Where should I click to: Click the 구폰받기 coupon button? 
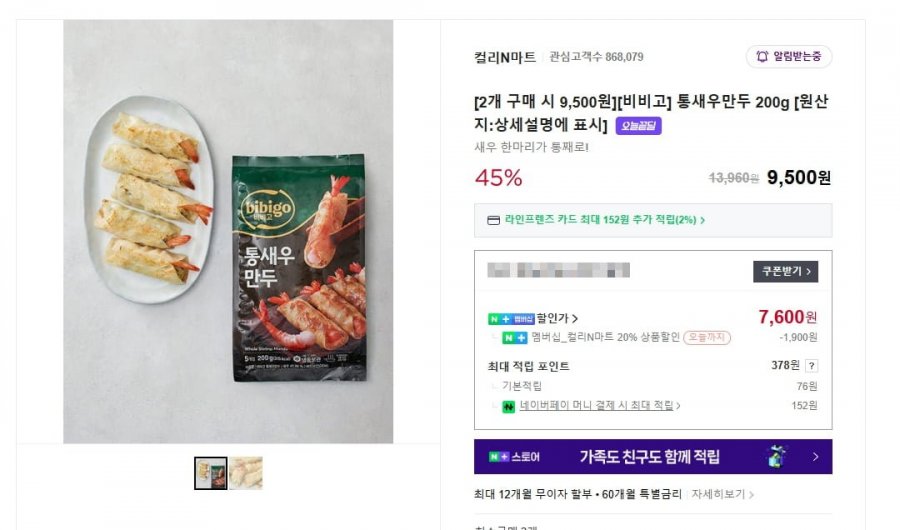click(x=785, y=271)
